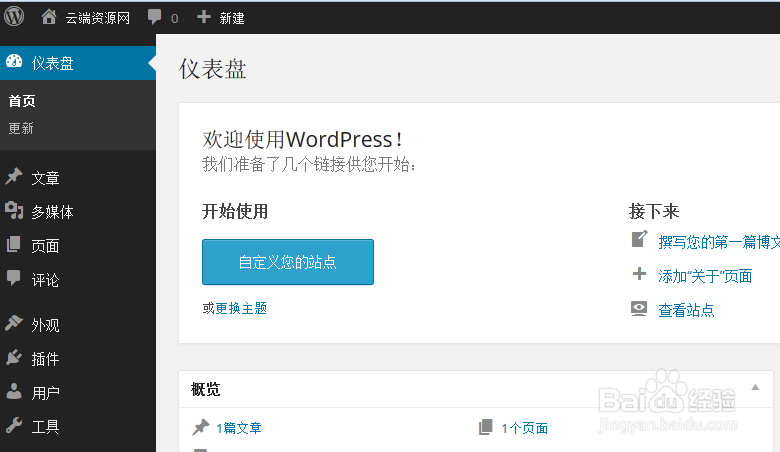Click the 仪表盘 page heading
780x452 pixels.
pyautogui.click(x=212, y=69)
